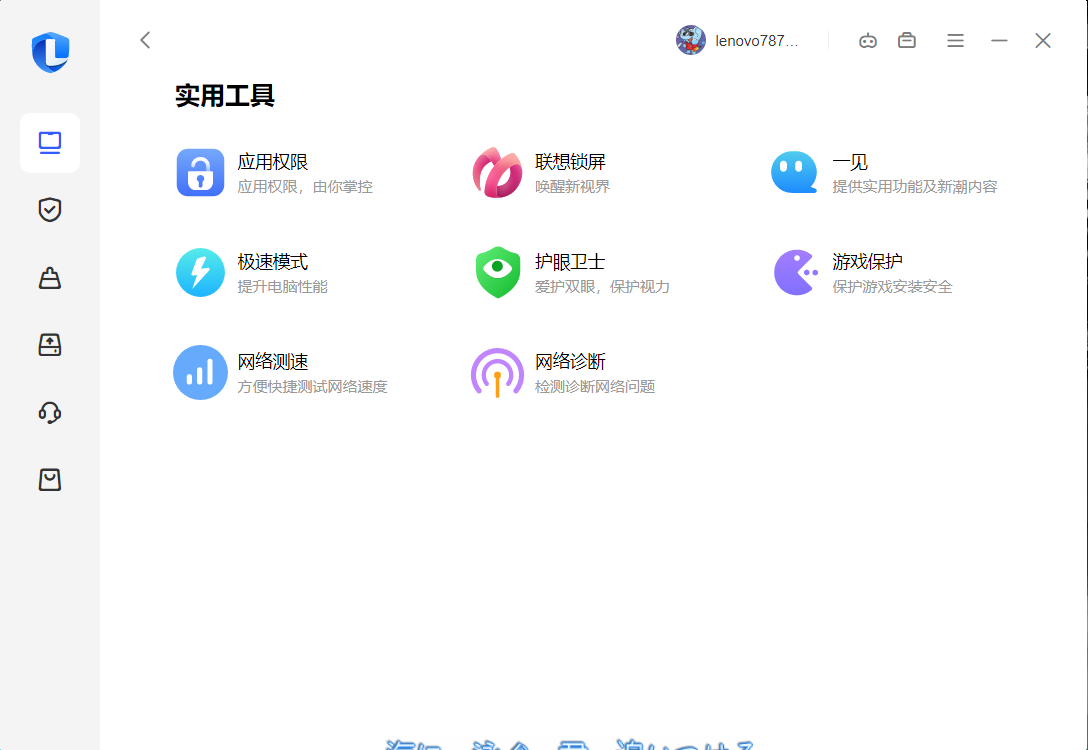The image size is (1088, 750).
Task: Click the 网络诊断 antenna signal icon
Action: (498, 373)
